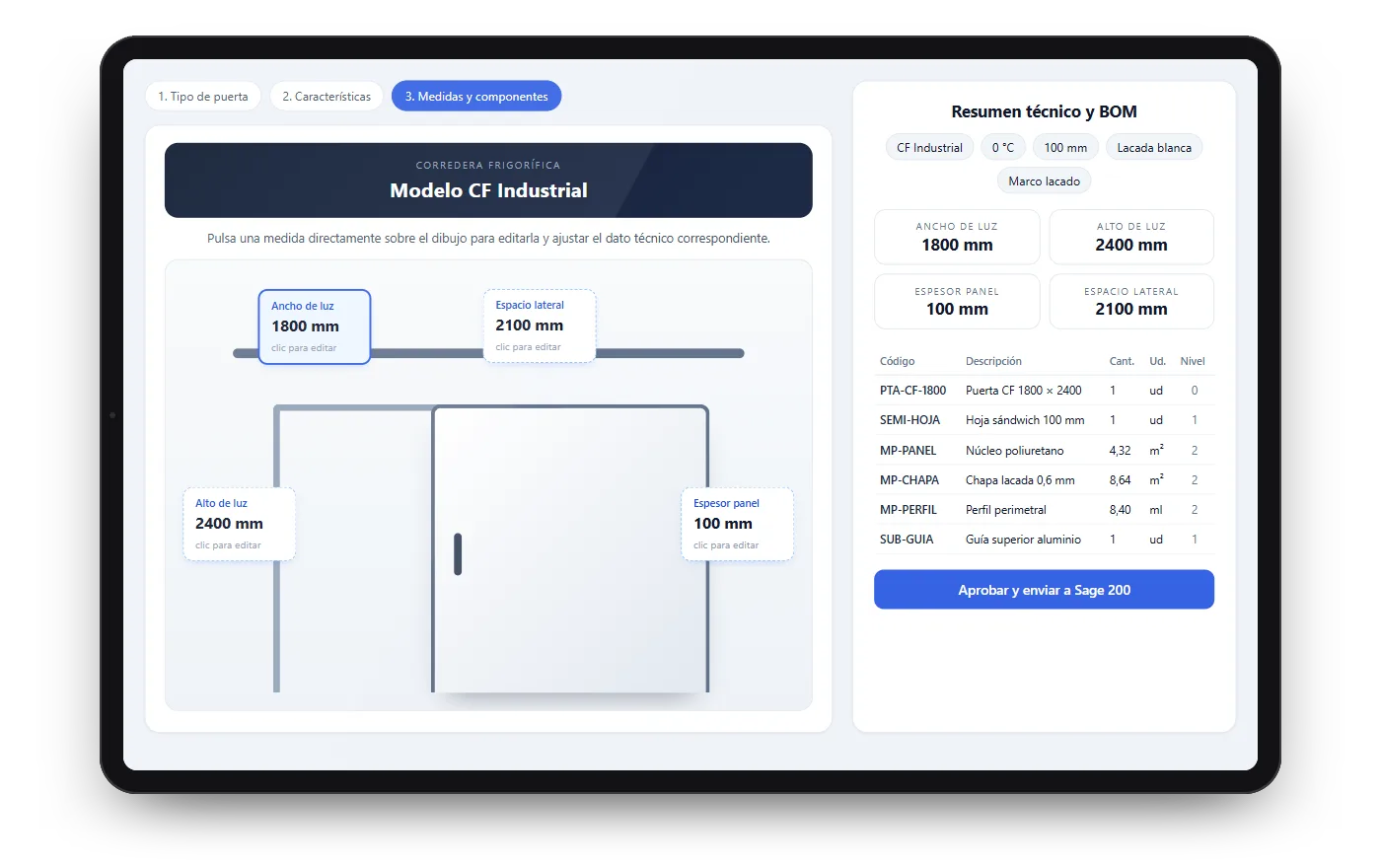Click the 8,64 quantity value
Viewport: 1381px width, 868px height.
(1120, 480)
